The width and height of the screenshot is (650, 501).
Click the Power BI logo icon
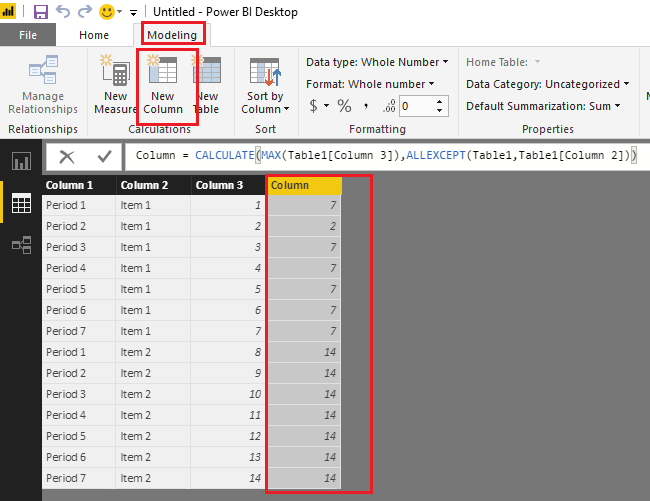point(8,11)
